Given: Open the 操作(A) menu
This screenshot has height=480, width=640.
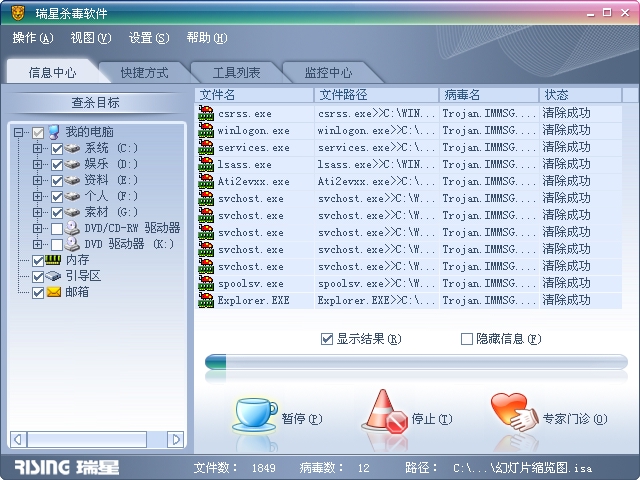Looking at the screenshot, I should pos(33,38).
